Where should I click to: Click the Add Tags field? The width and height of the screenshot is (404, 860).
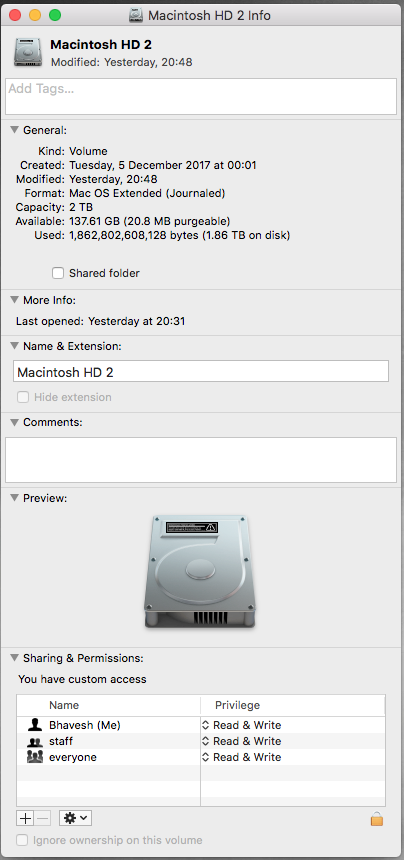201,97
